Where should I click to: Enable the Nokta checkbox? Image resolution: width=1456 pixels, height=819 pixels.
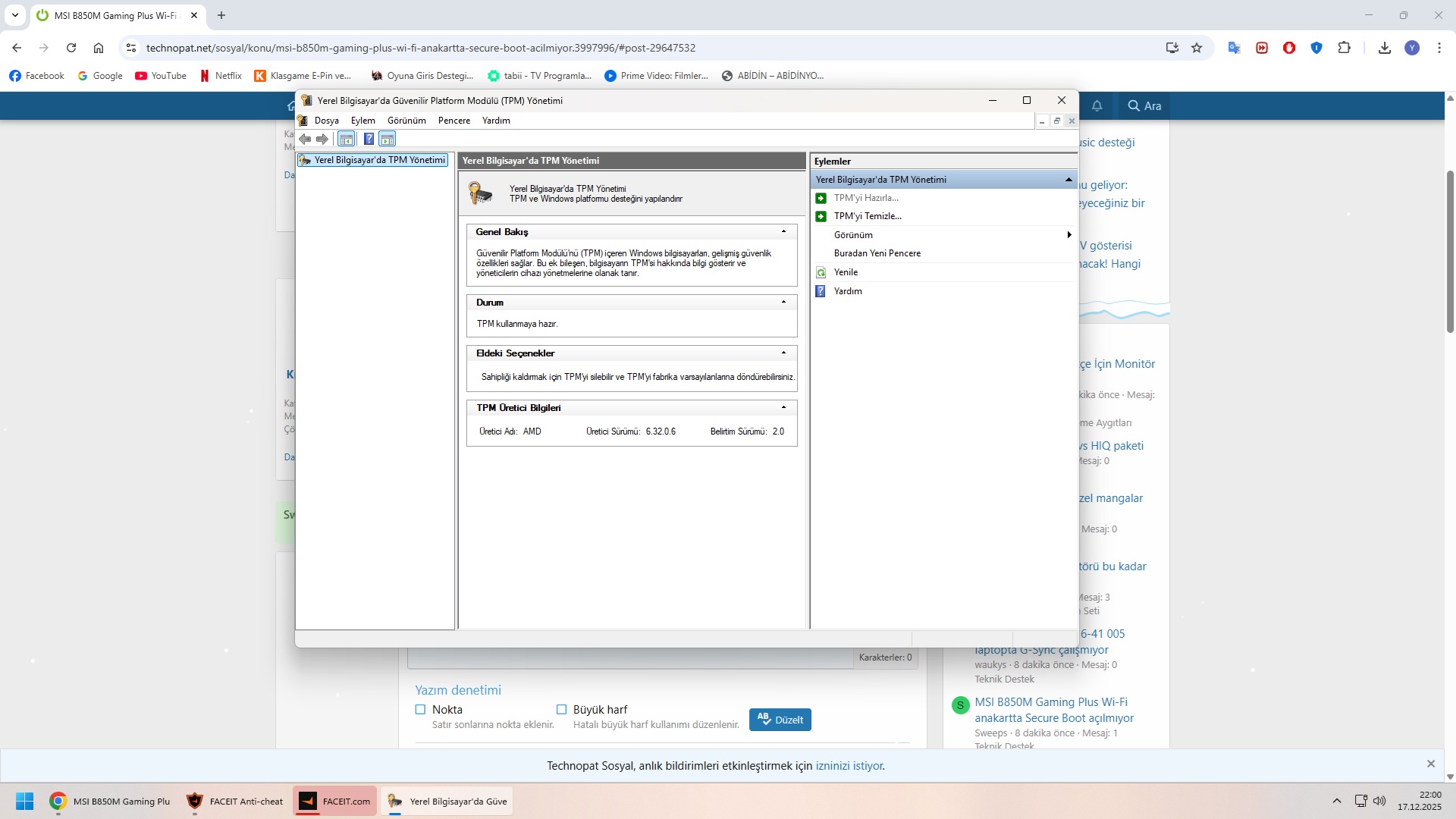click(420, 710)
